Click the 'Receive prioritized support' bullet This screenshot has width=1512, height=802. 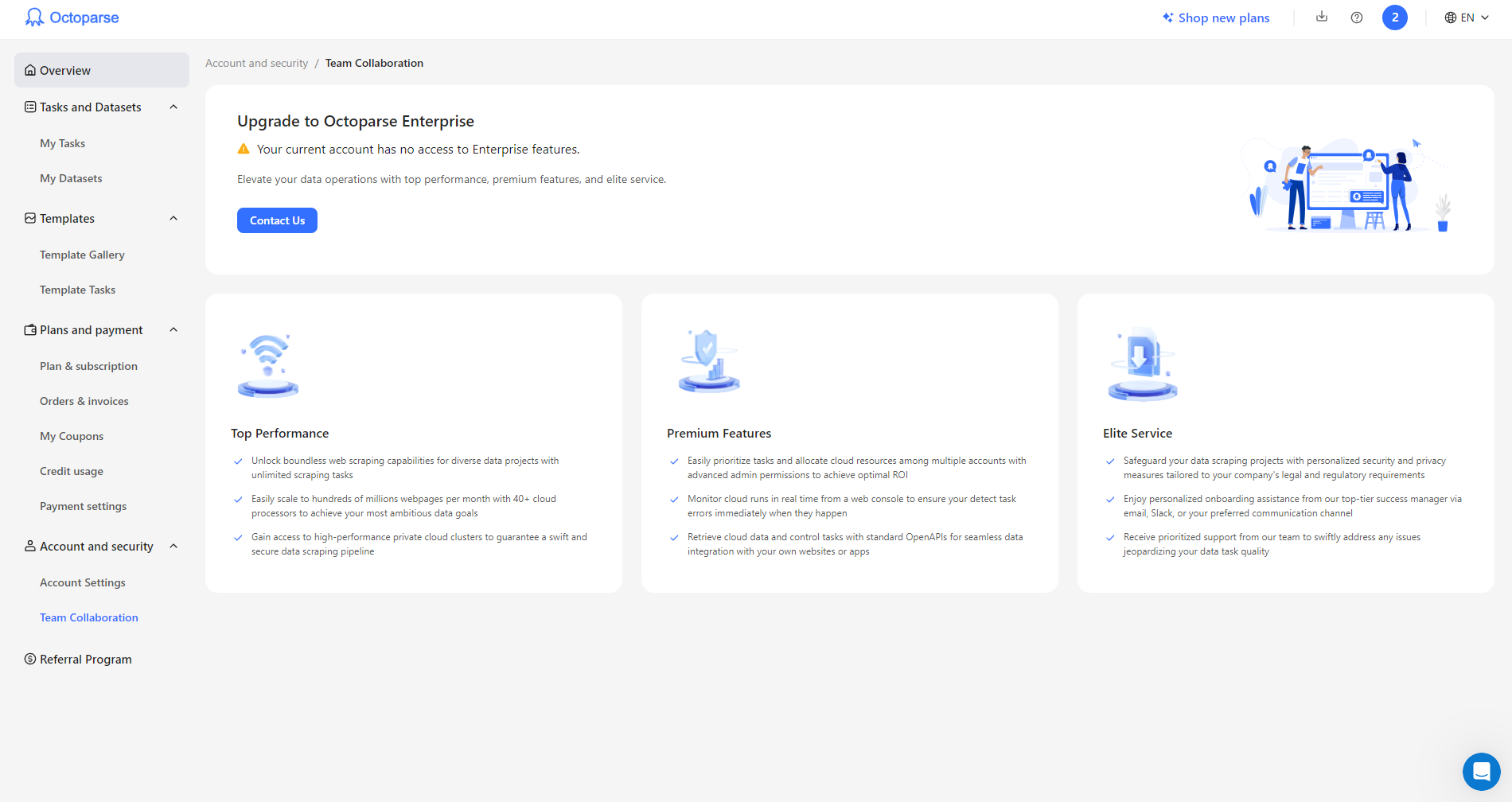click(1272, 544)
